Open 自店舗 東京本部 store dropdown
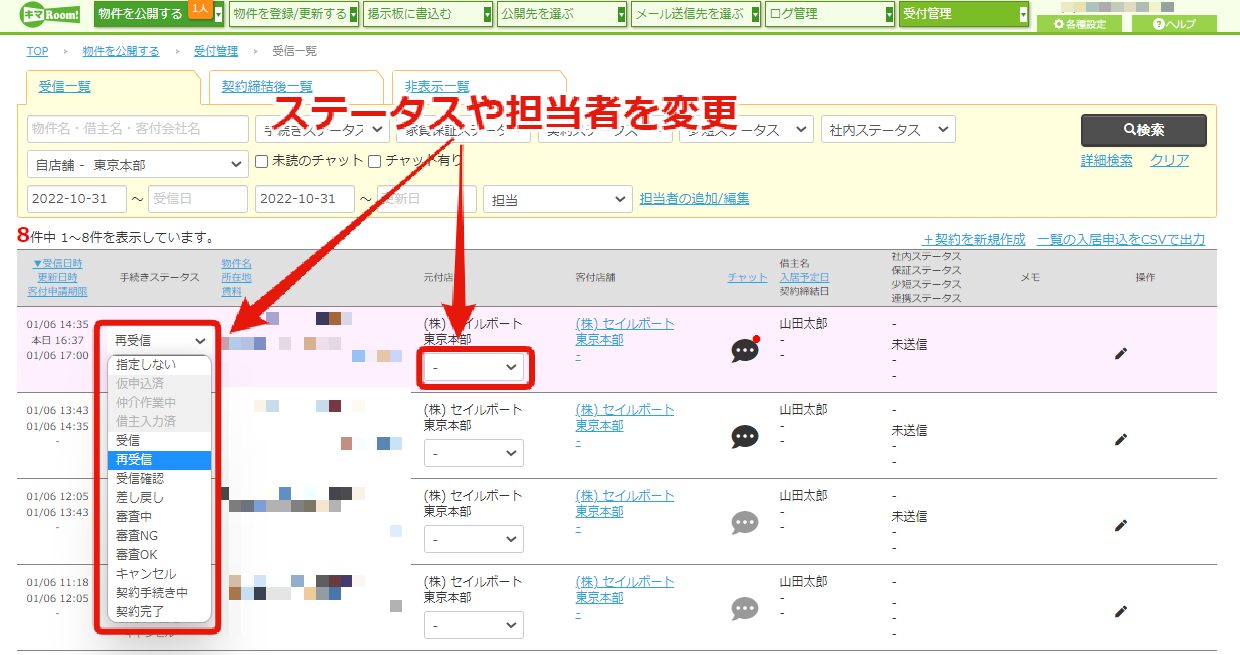1240x655 pixels. [138, 164]
